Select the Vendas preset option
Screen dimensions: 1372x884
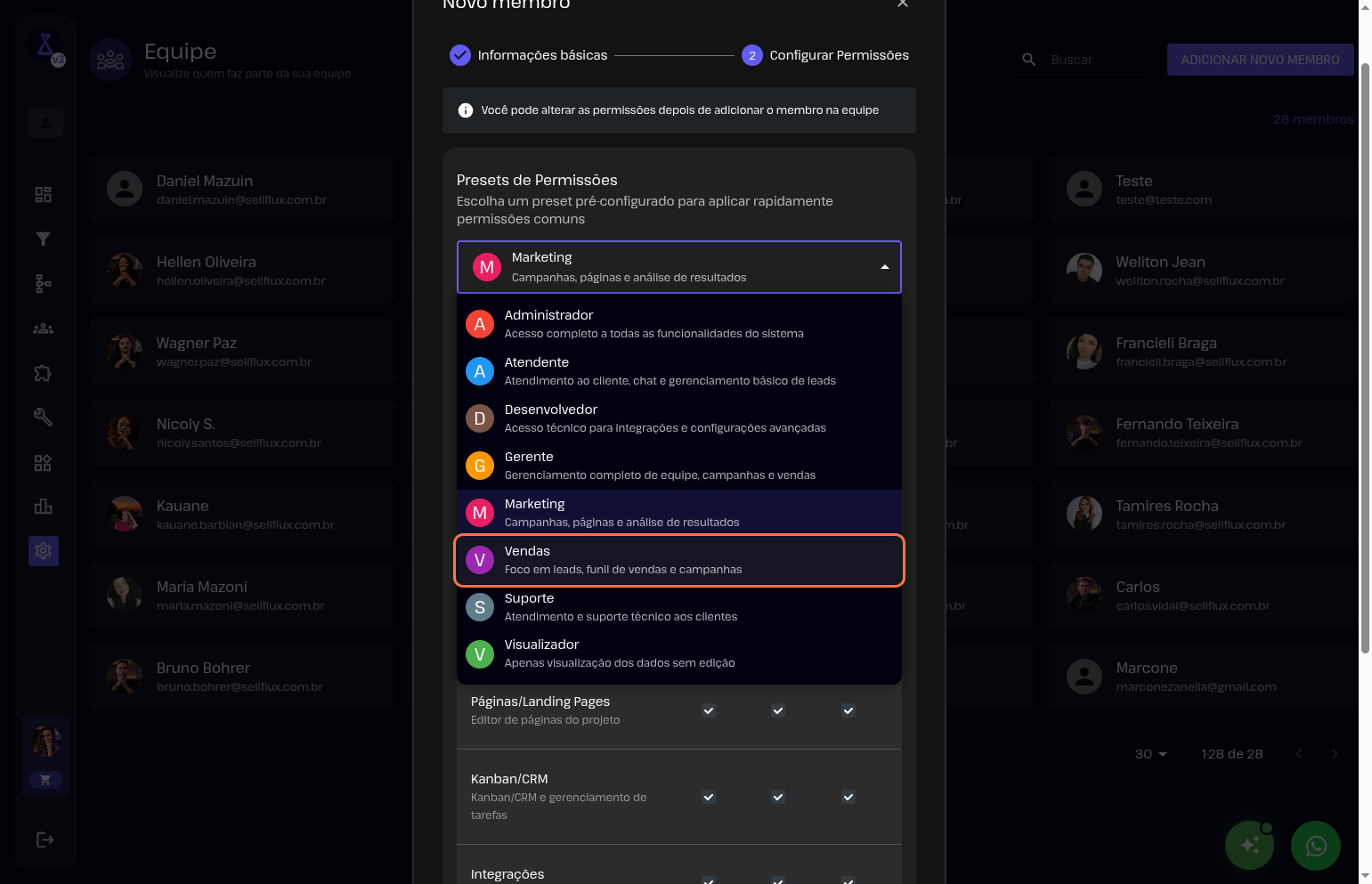coord(678,560)
